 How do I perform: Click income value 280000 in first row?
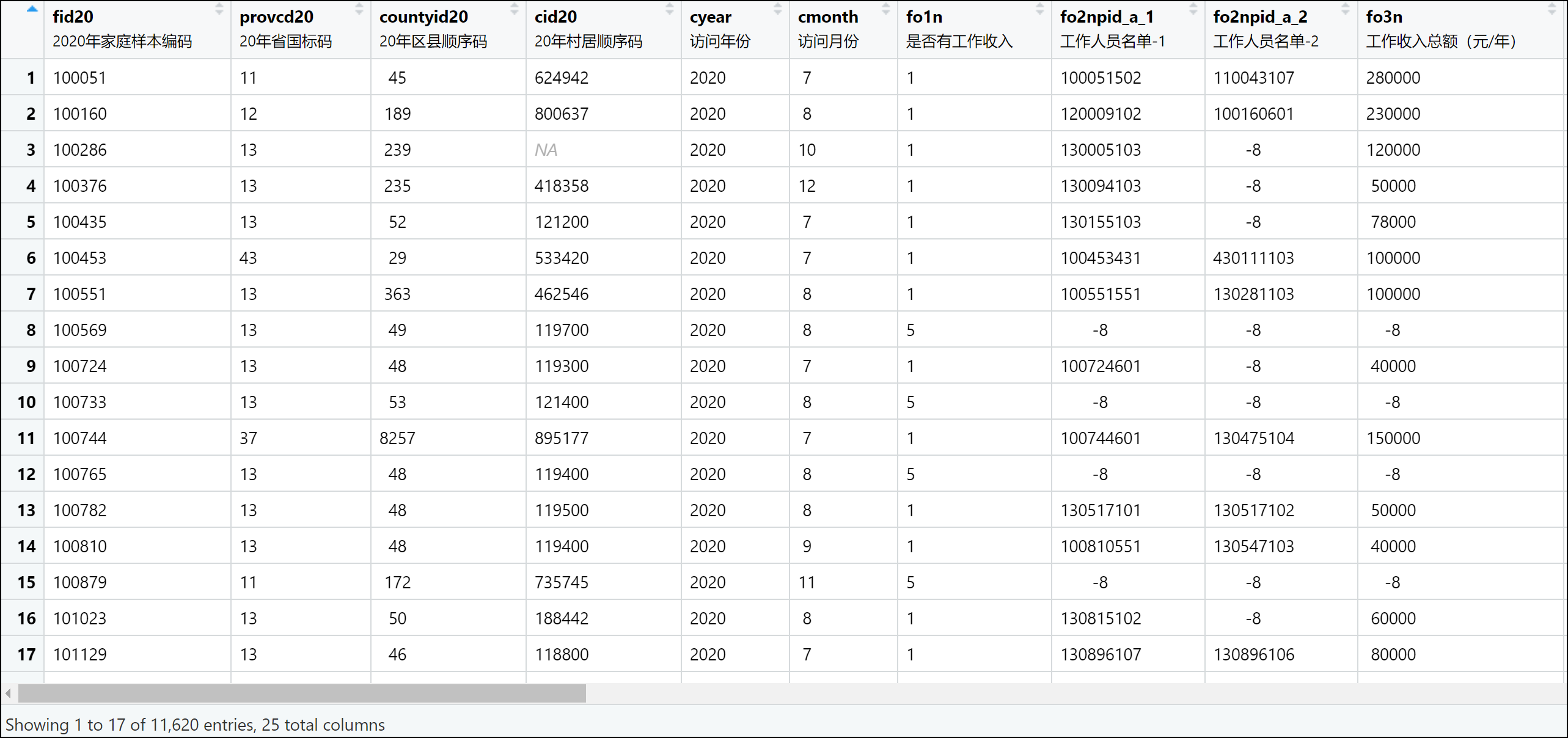[1393, 78]
